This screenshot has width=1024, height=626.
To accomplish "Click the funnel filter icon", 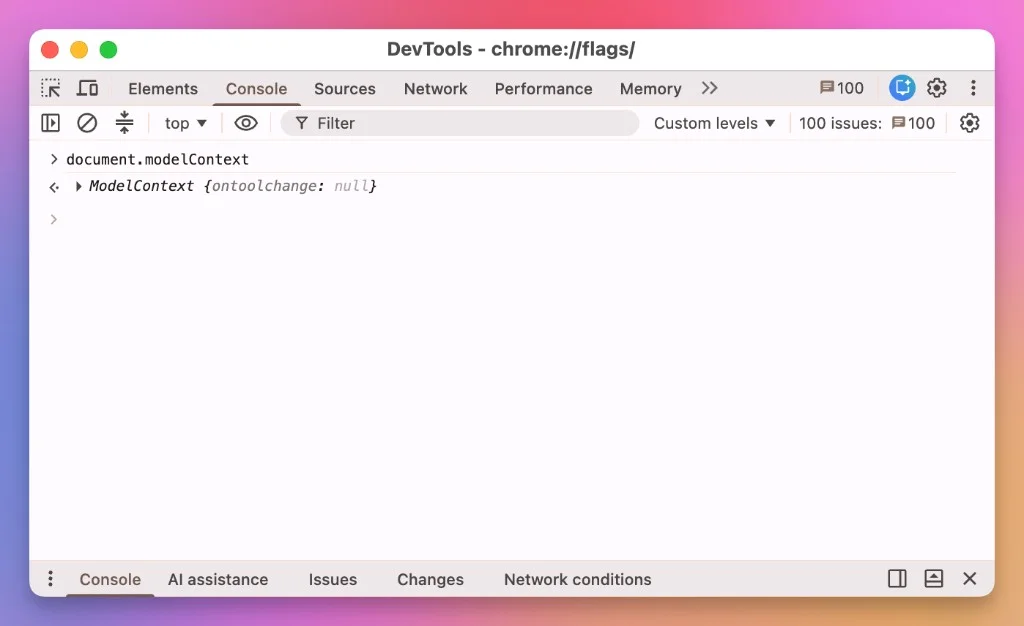I will [301, 123].
